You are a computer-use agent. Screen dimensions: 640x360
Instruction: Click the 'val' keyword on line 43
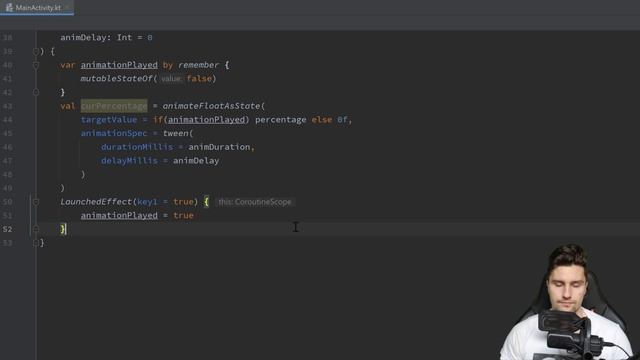pyautogui.click(x=68, y=106)
